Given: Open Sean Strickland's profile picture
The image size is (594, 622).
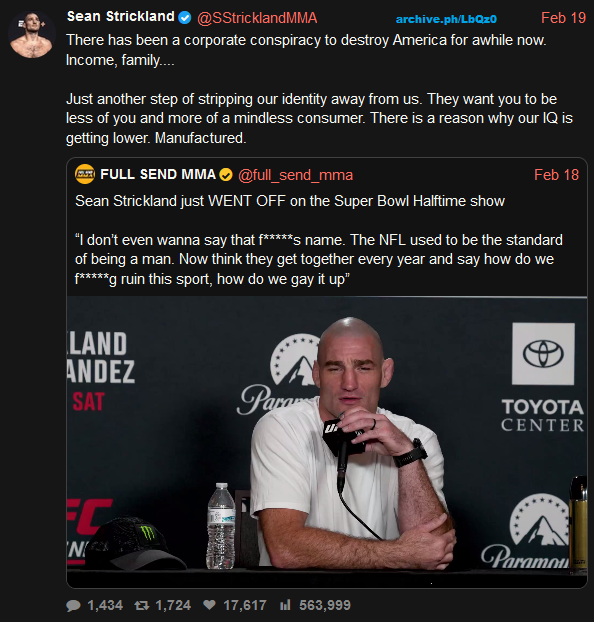Looking at the screenshot, I should tap(32, 35).
